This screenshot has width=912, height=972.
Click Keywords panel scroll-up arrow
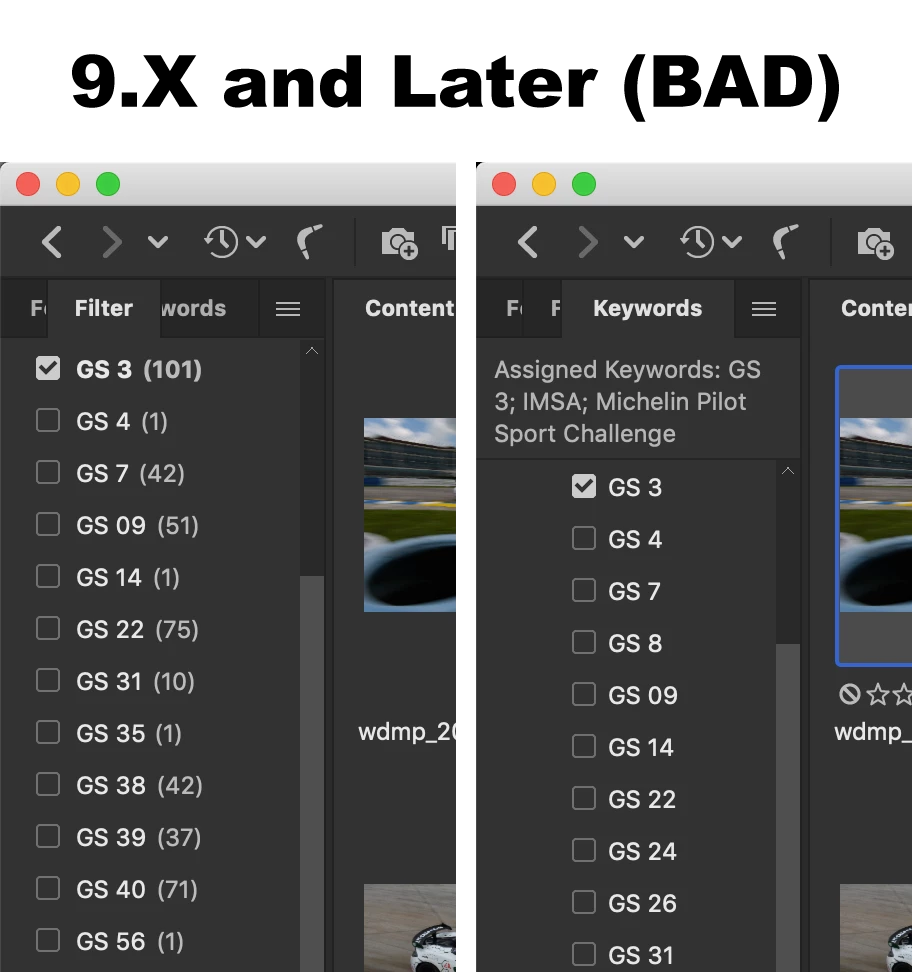(787, 471)
